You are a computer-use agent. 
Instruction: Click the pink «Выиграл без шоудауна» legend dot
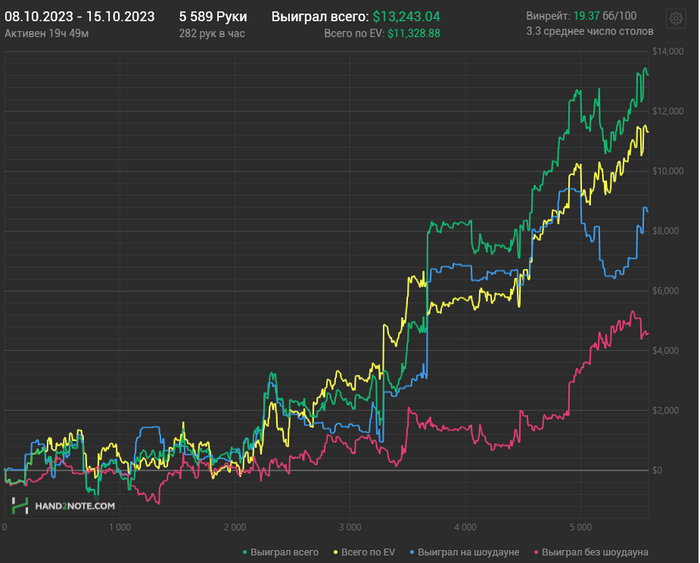536,553
